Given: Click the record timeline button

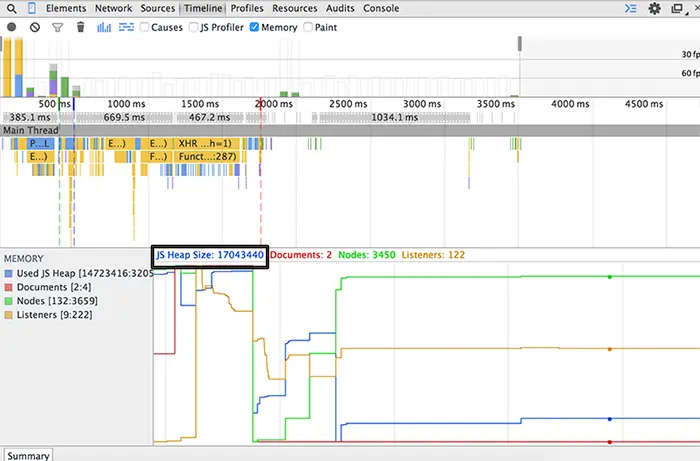Looking at the screenshot, I should click(x=12, y=27).
